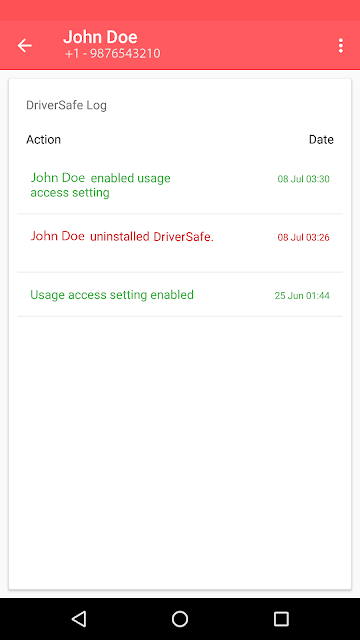Tap the red John Doe name text
The height and width of the screenshot is (640, 360).
[x=58, y=236]
